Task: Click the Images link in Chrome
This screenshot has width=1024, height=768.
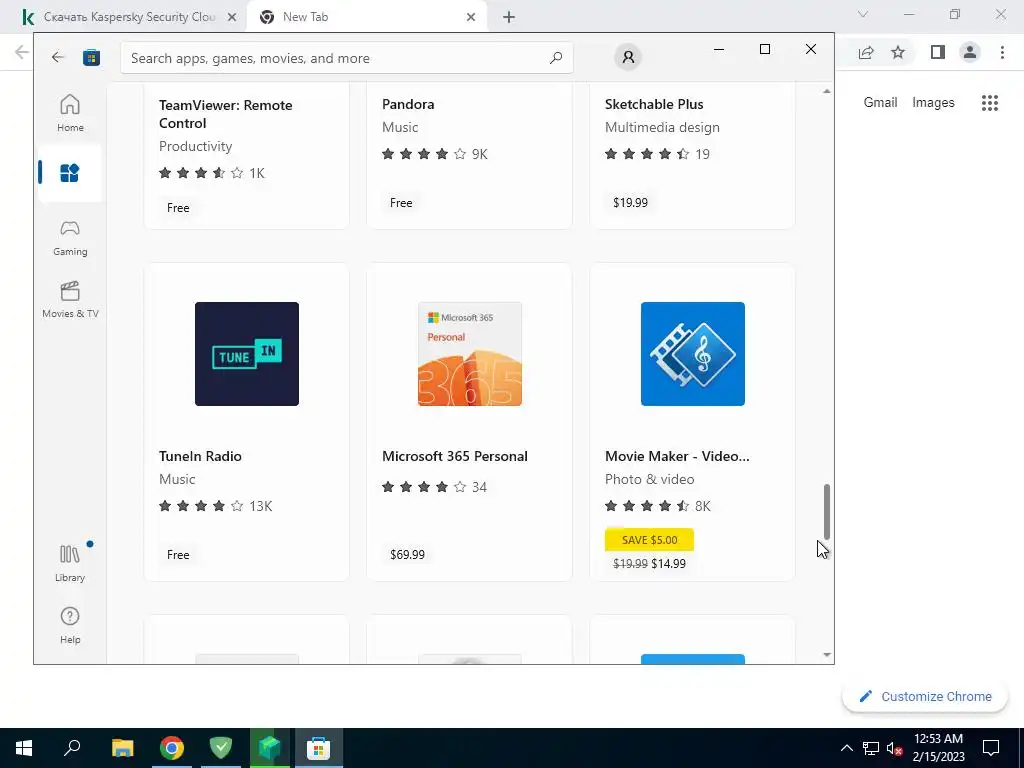Action: tap(933, 103)
